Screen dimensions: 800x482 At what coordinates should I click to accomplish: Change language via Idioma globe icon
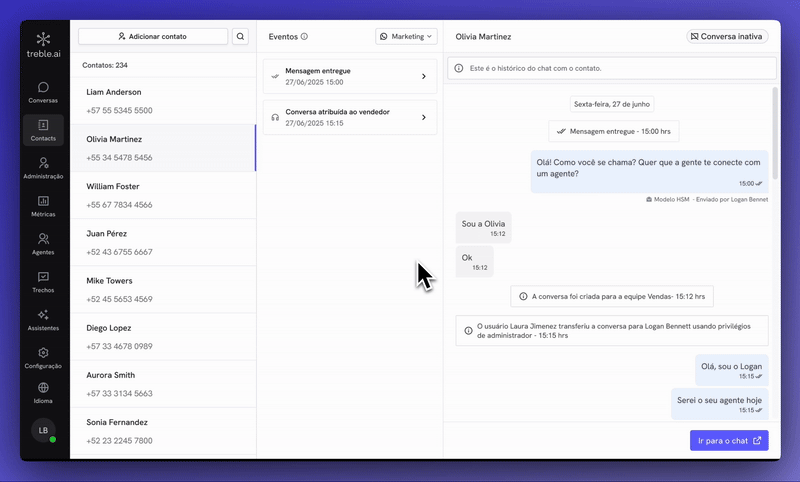(x=43, y=393)
